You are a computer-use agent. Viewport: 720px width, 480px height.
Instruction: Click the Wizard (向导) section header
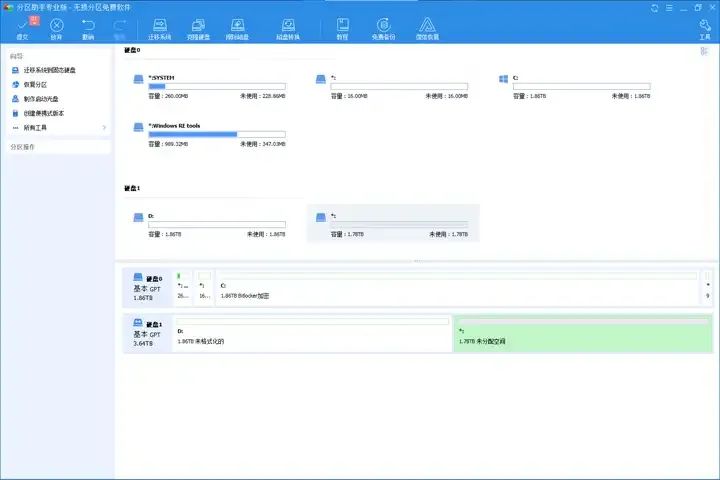pyautogui.click(x=17, y=56)
